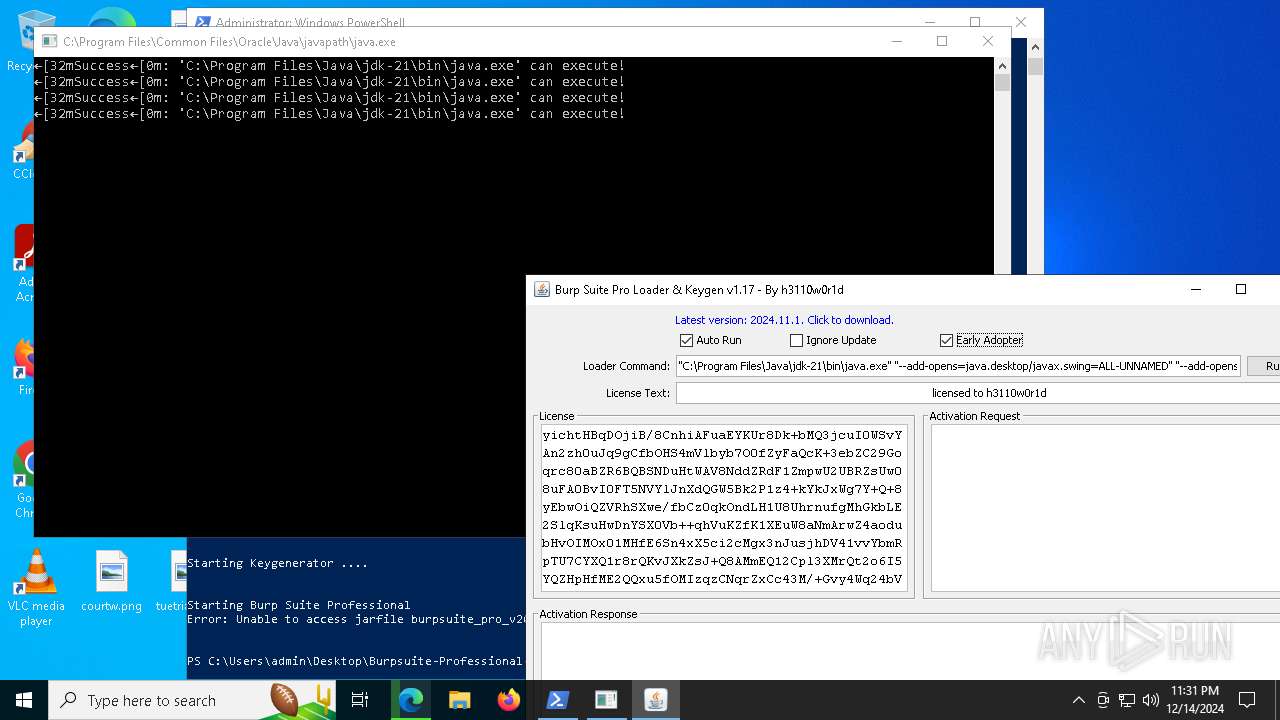
Task: Select the CCleaner desktop shortcut
Action: [x=22, y=152]
